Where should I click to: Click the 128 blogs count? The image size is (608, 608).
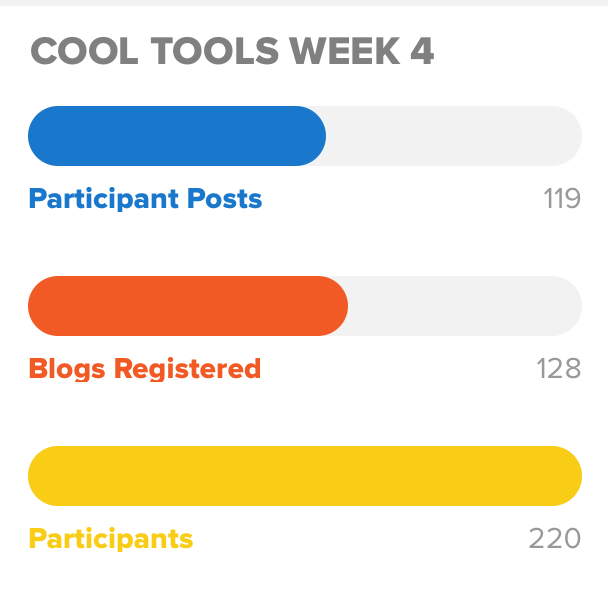click(558, 368)
